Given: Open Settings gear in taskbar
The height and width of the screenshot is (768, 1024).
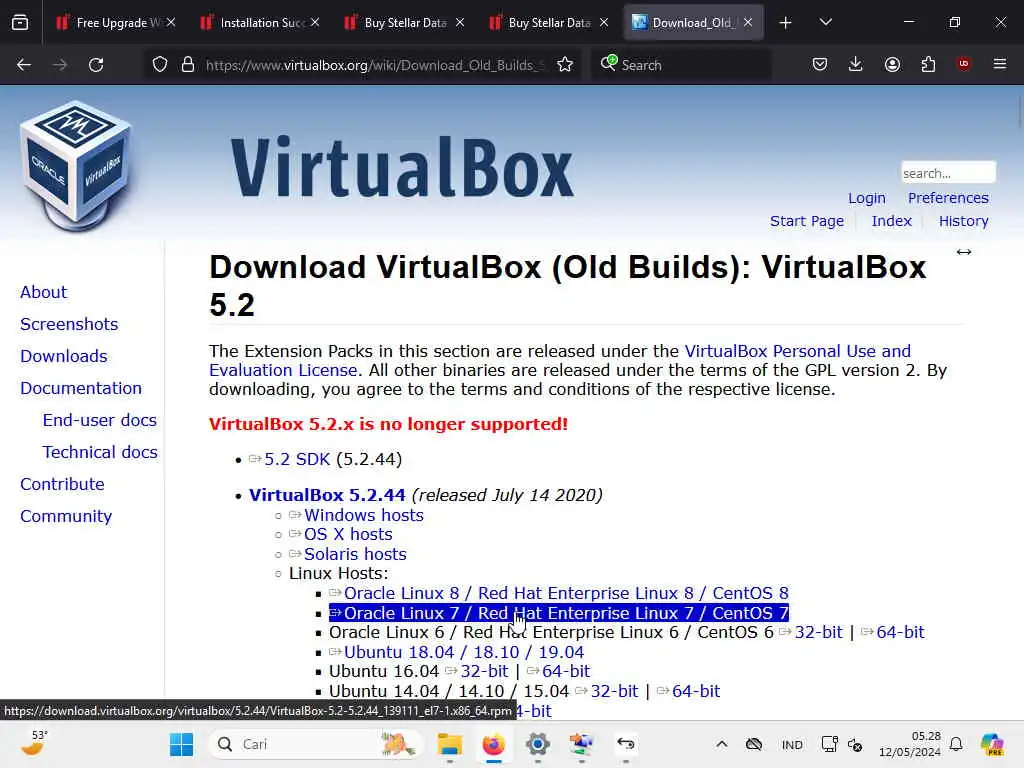Looking at the screenshot, I should click(x=537, y=744).
